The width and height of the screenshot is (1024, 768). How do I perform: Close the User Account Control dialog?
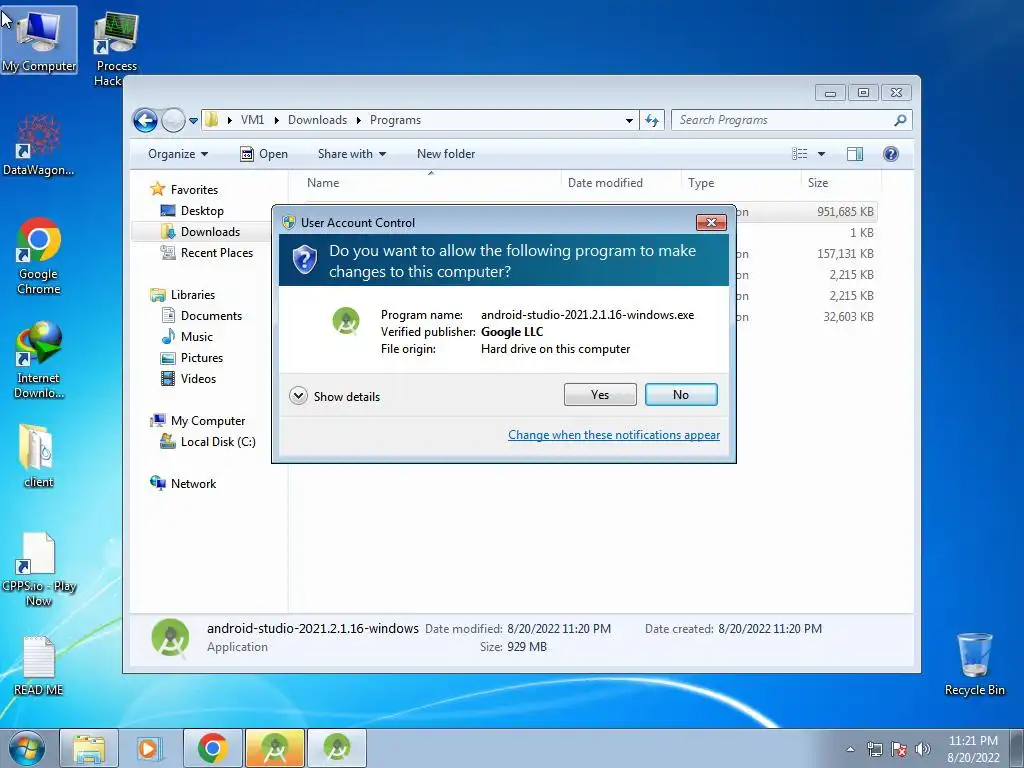(x=711, y=222)
